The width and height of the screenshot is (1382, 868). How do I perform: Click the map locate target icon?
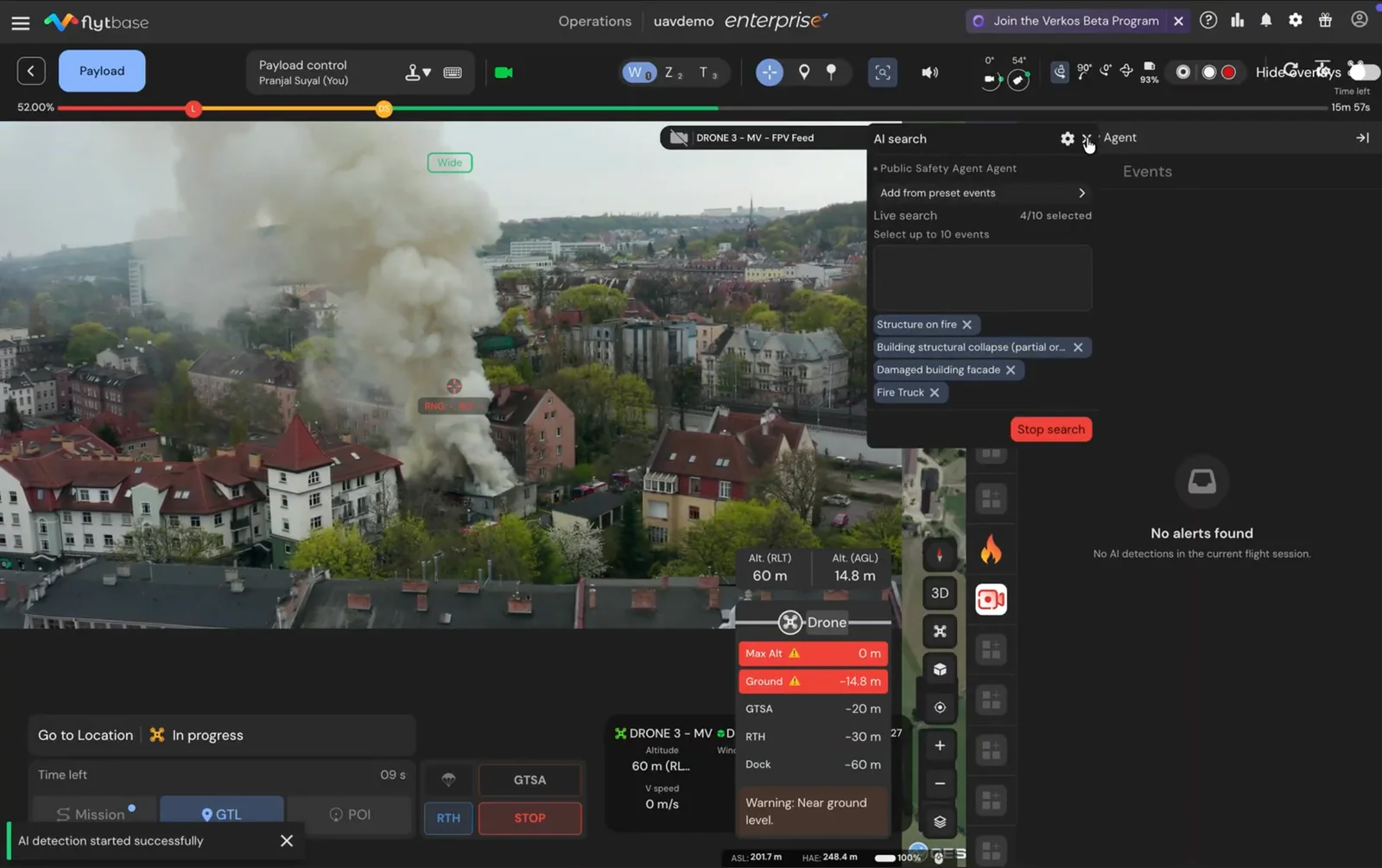(x=940, y=707)
